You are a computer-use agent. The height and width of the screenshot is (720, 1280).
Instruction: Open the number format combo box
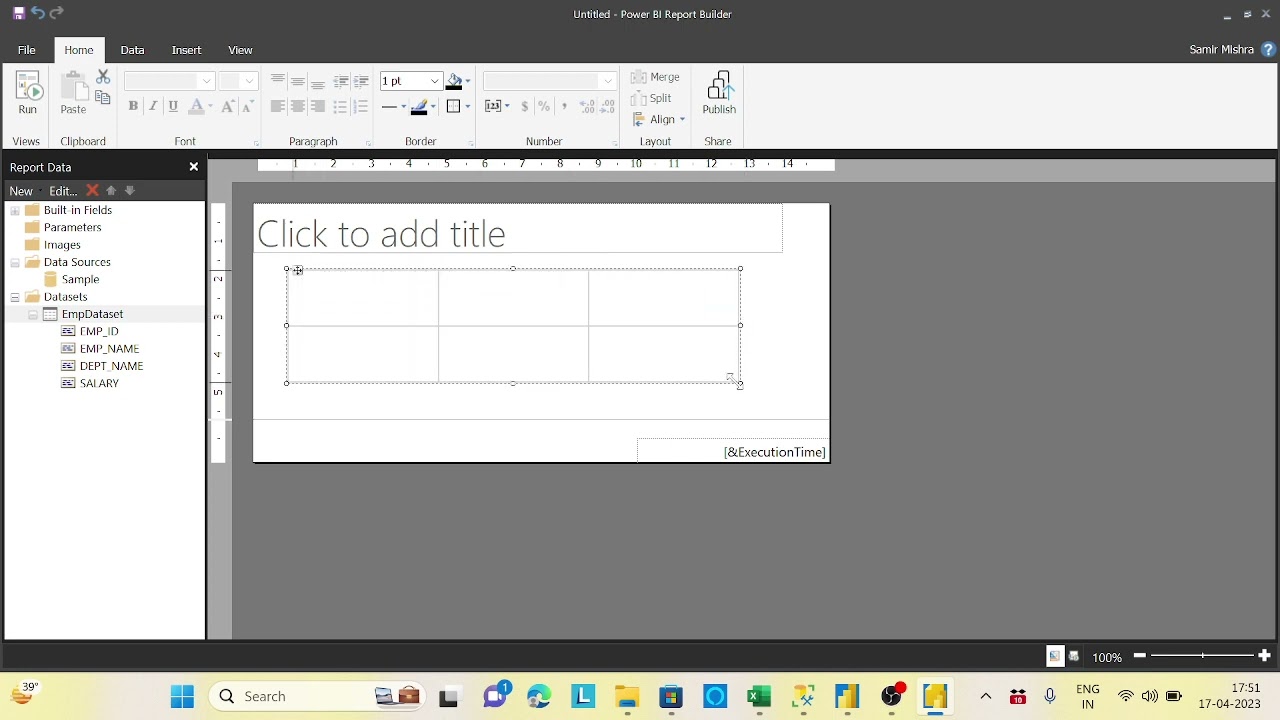pos(549,81)
